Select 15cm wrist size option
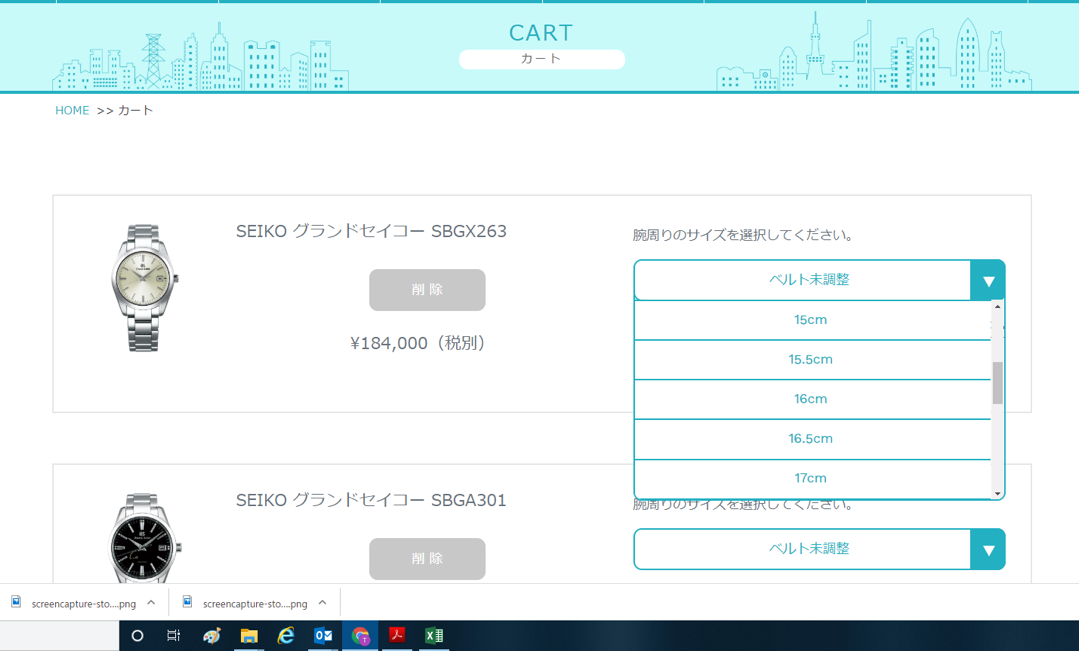Image resolution: width=1079 pixels, height=651 pixels. point(810,320)
